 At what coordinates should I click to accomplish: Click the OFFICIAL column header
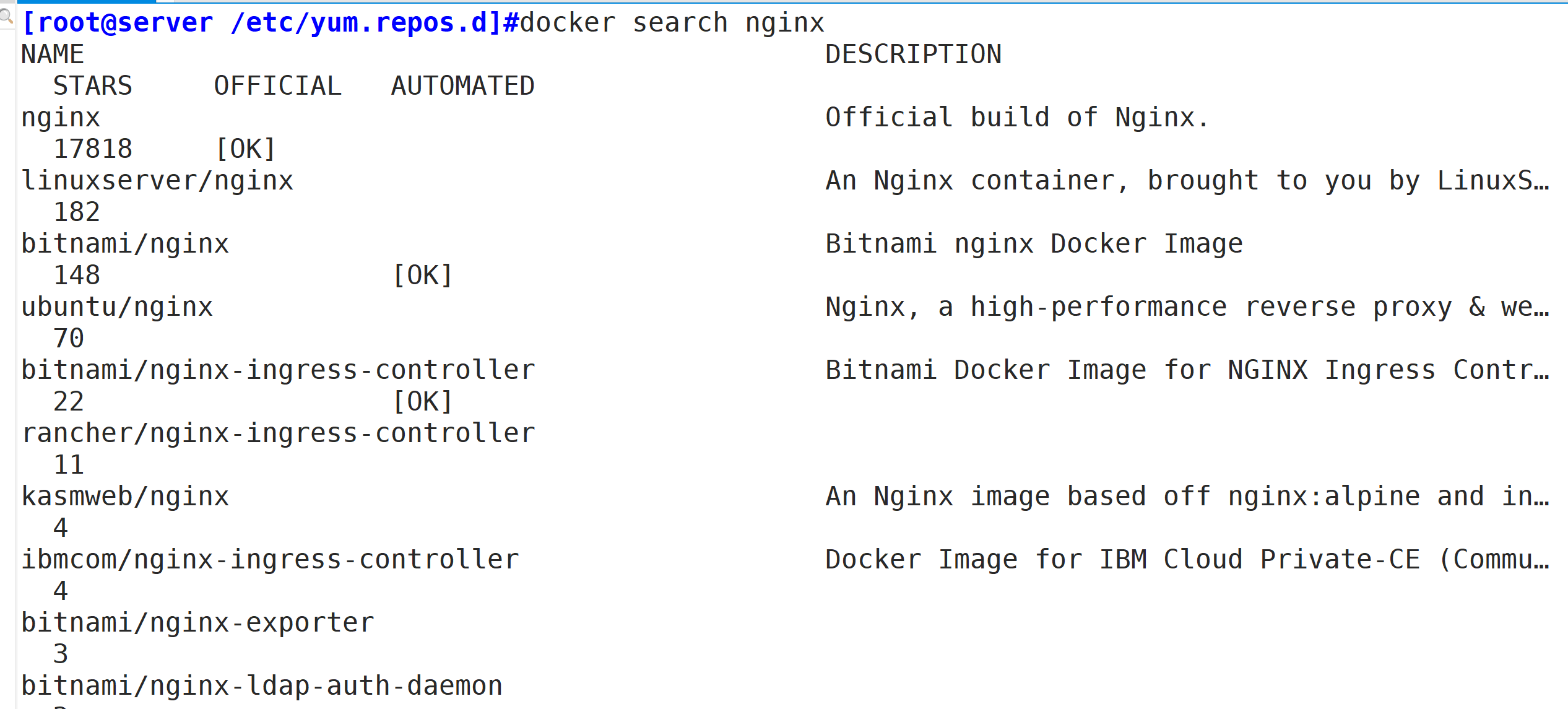[x=277, y=86]
